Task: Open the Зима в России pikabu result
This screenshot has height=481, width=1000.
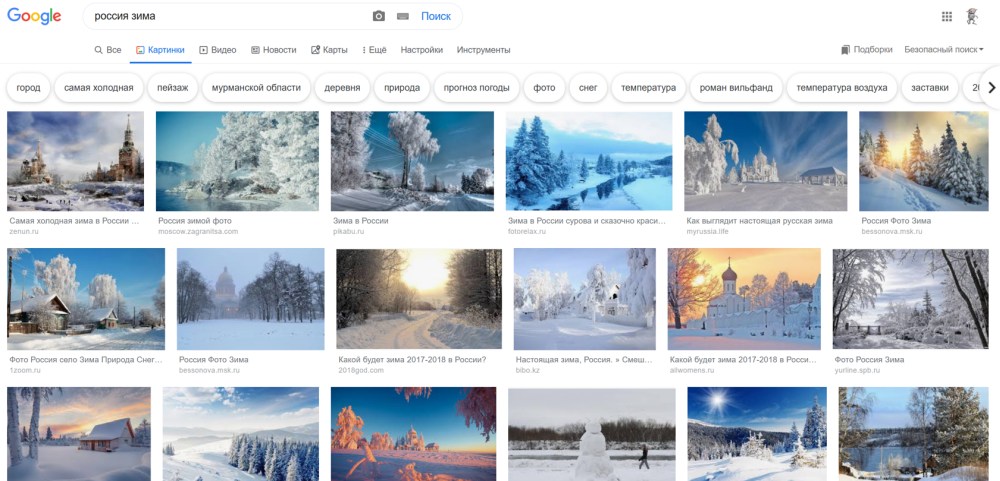Action: pos(412,161)
